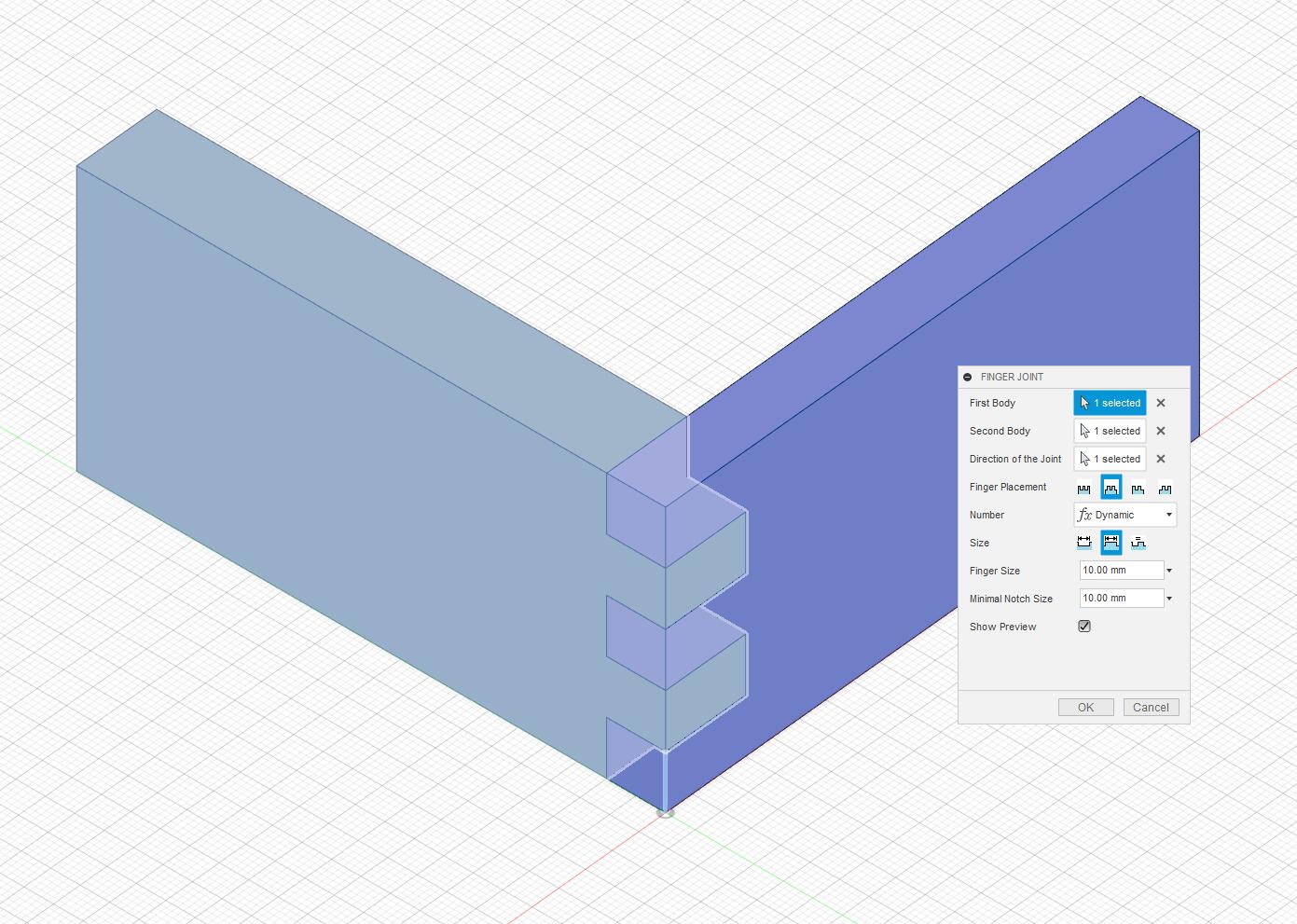The image size is (1297, 924).
Task: Click the fx function icon beside Dynamic
Action: pyautogui.click(x=1083, y=515)
